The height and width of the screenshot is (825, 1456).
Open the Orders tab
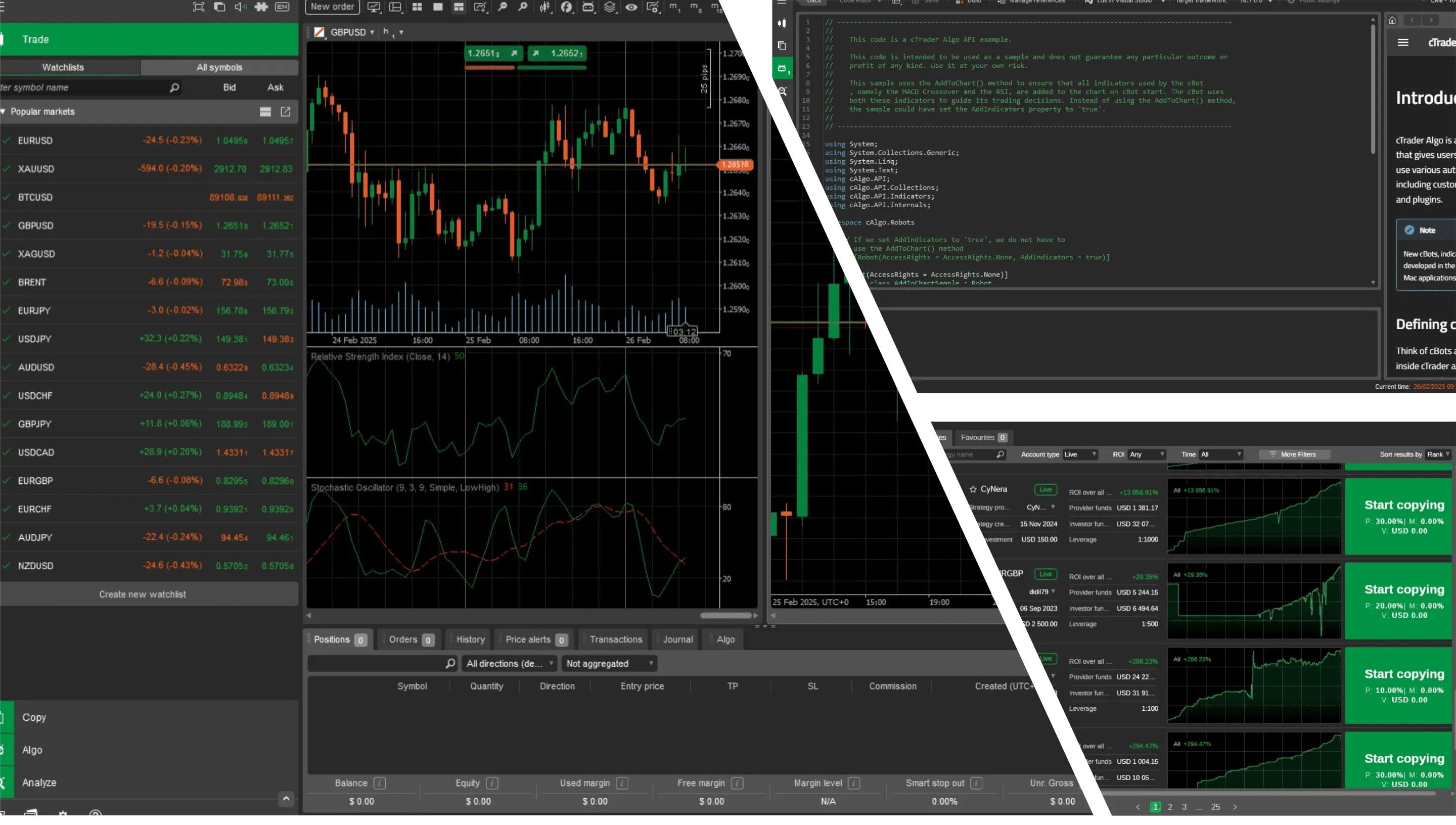410,639
